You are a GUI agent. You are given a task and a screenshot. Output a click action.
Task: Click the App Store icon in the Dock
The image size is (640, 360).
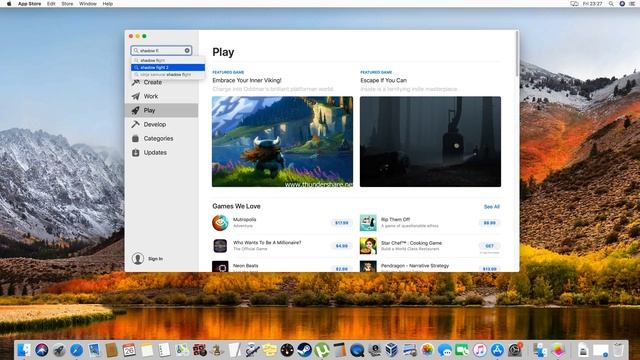point(497,350)
